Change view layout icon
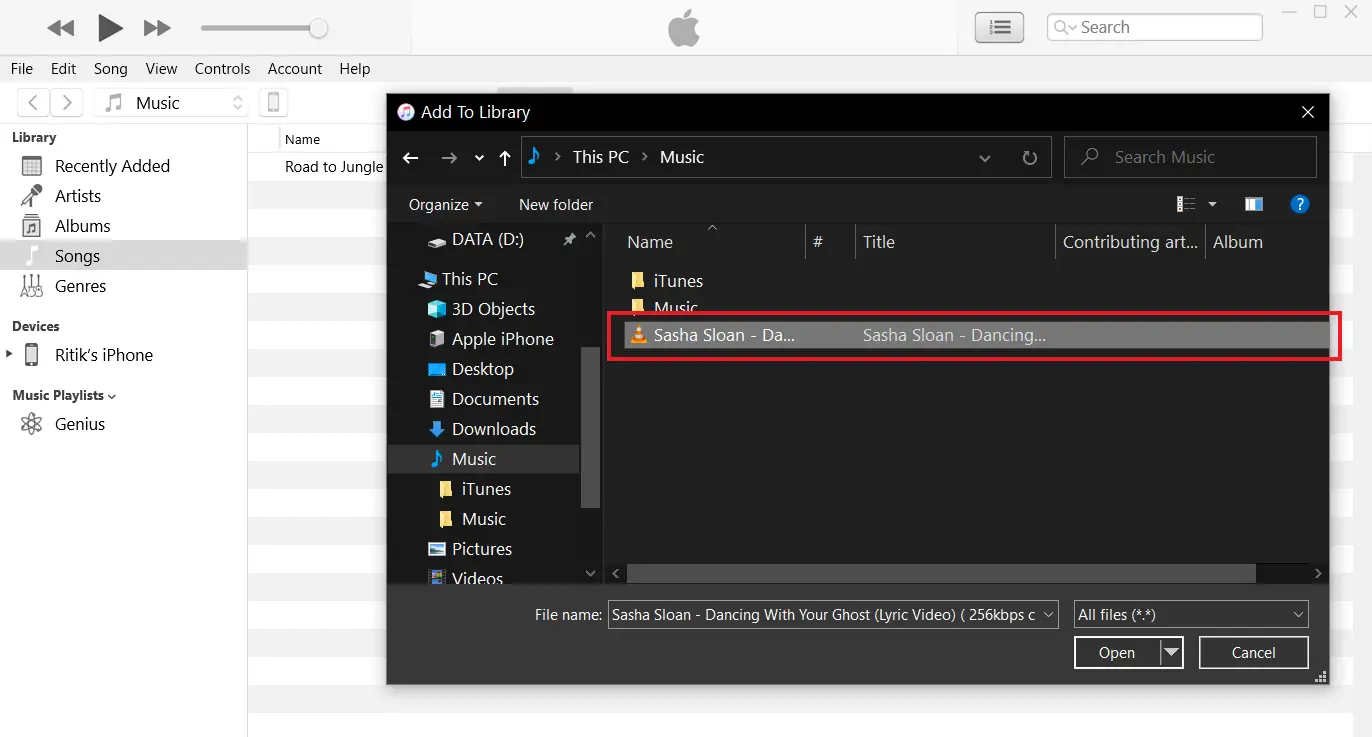This screenshot has height=737, width=1372. 1186,204
